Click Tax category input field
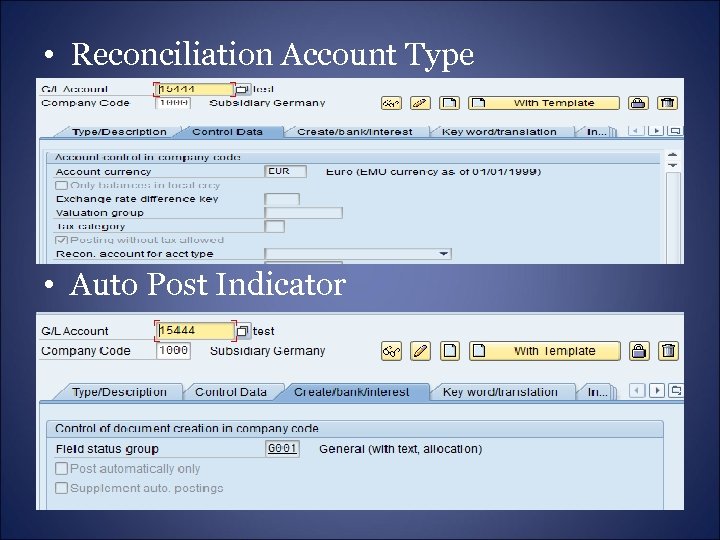This screenshot has width=720, height=540. coord(275,226)
